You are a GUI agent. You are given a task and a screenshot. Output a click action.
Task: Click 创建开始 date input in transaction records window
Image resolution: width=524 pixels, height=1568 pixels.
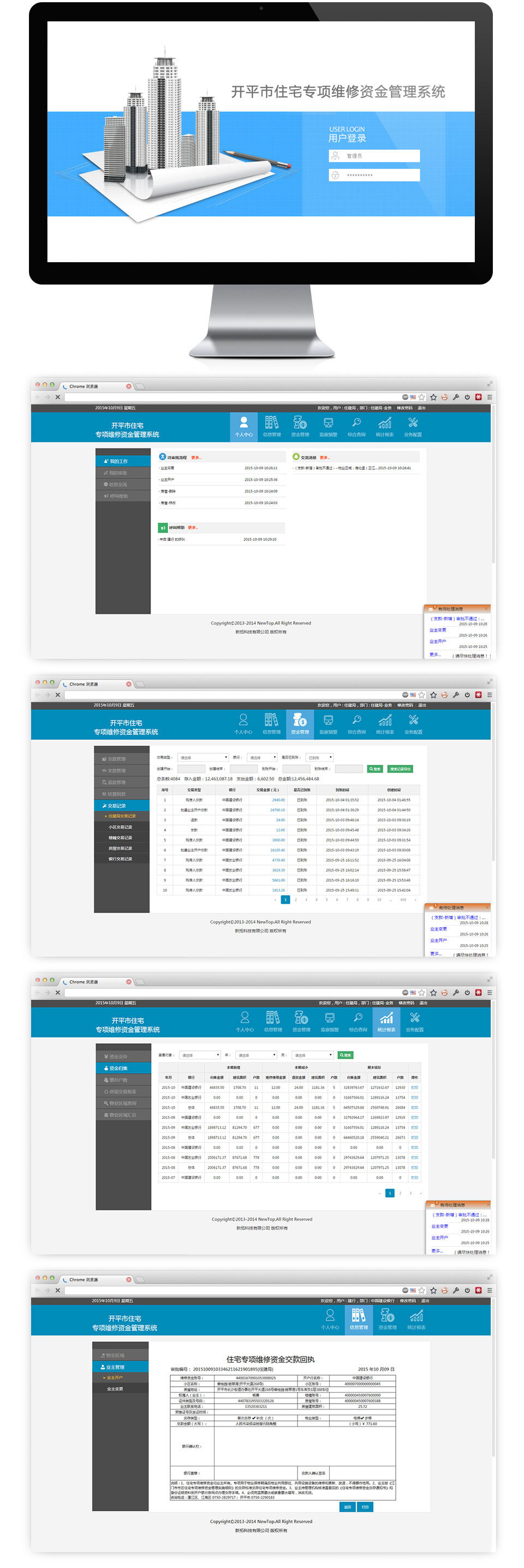(x=191, y=769)
